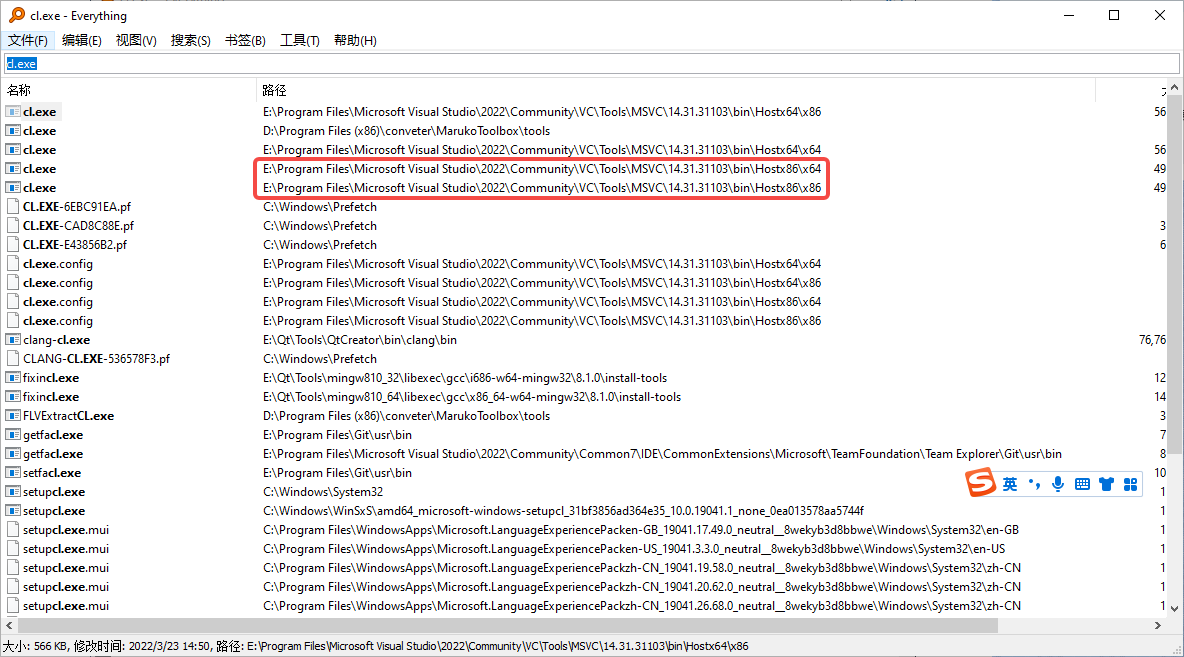Click the status bar file size and path text

click(x=376, y=646)
